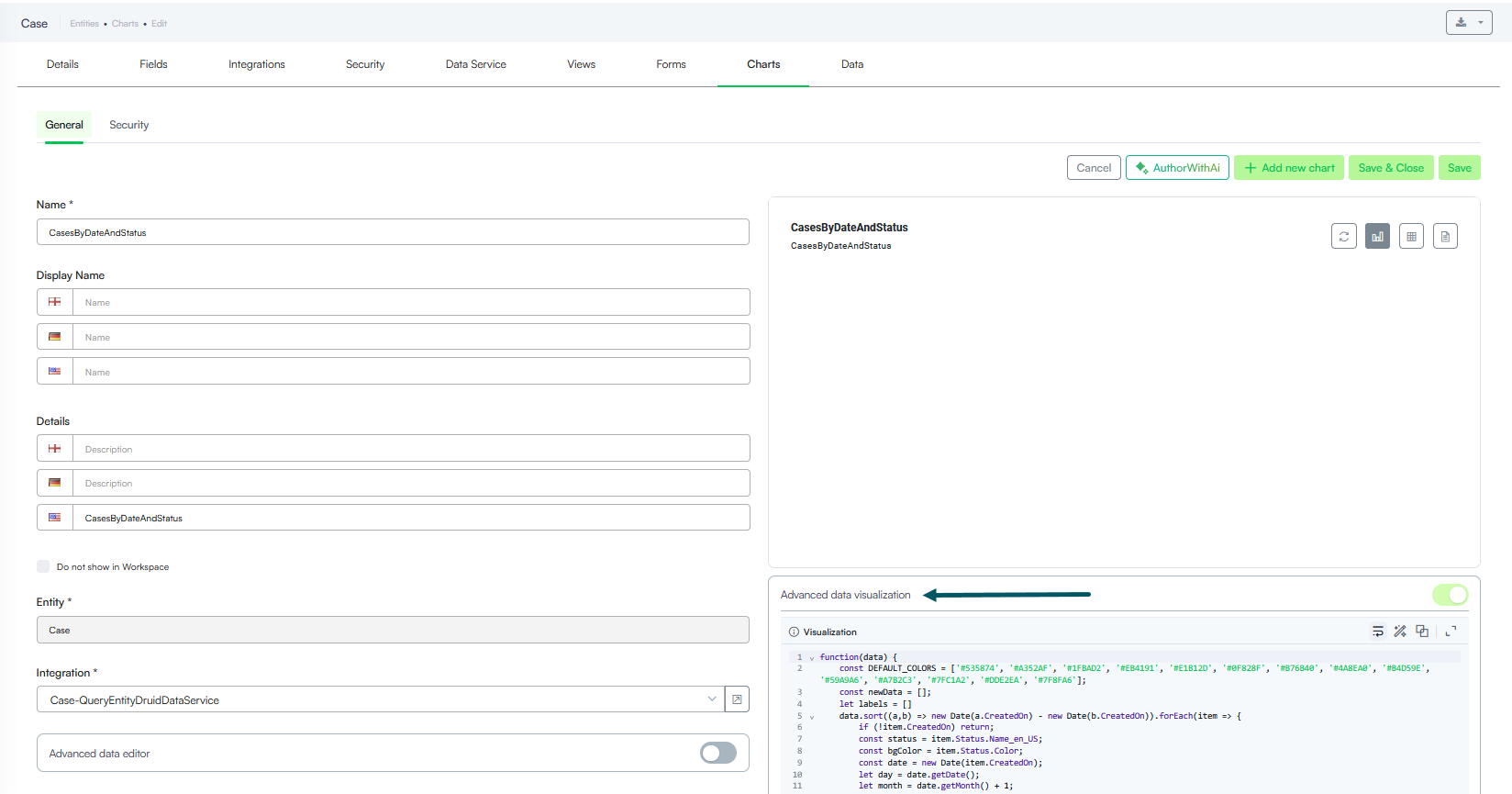1512x794 pixels.
Task: Collapse code fold at line 5
Action: [811, 716]
